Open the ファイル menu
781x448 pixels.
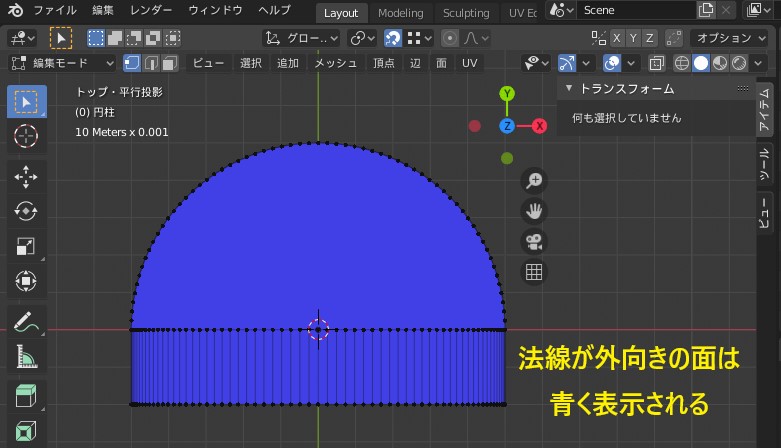coord(55,10)
